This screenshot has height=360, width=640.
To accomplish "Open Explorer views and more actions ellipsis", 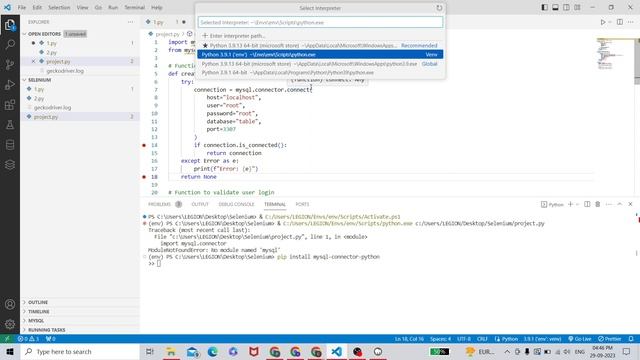I will [131, 22].
